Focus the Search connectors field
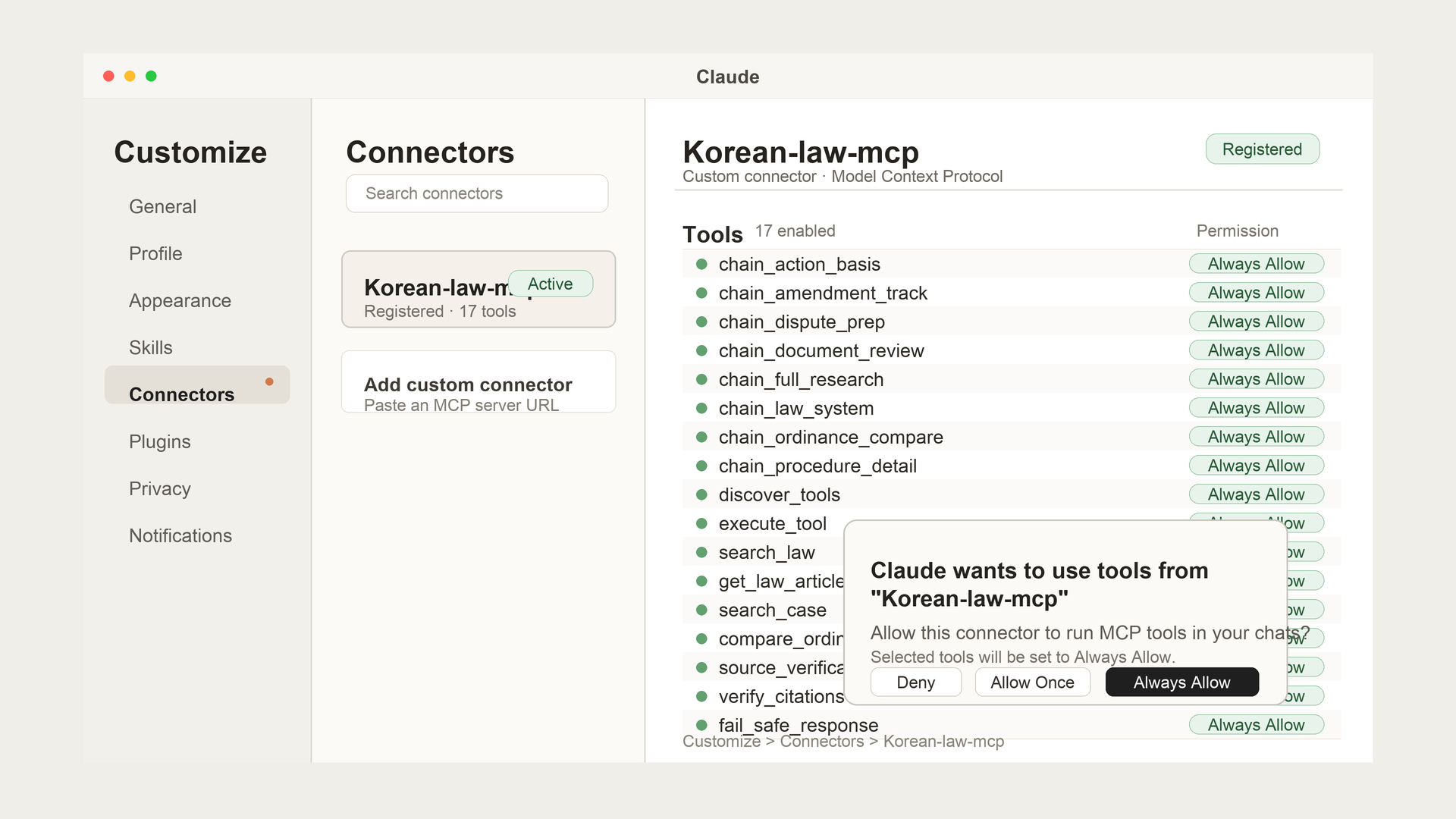 (477, 193)
